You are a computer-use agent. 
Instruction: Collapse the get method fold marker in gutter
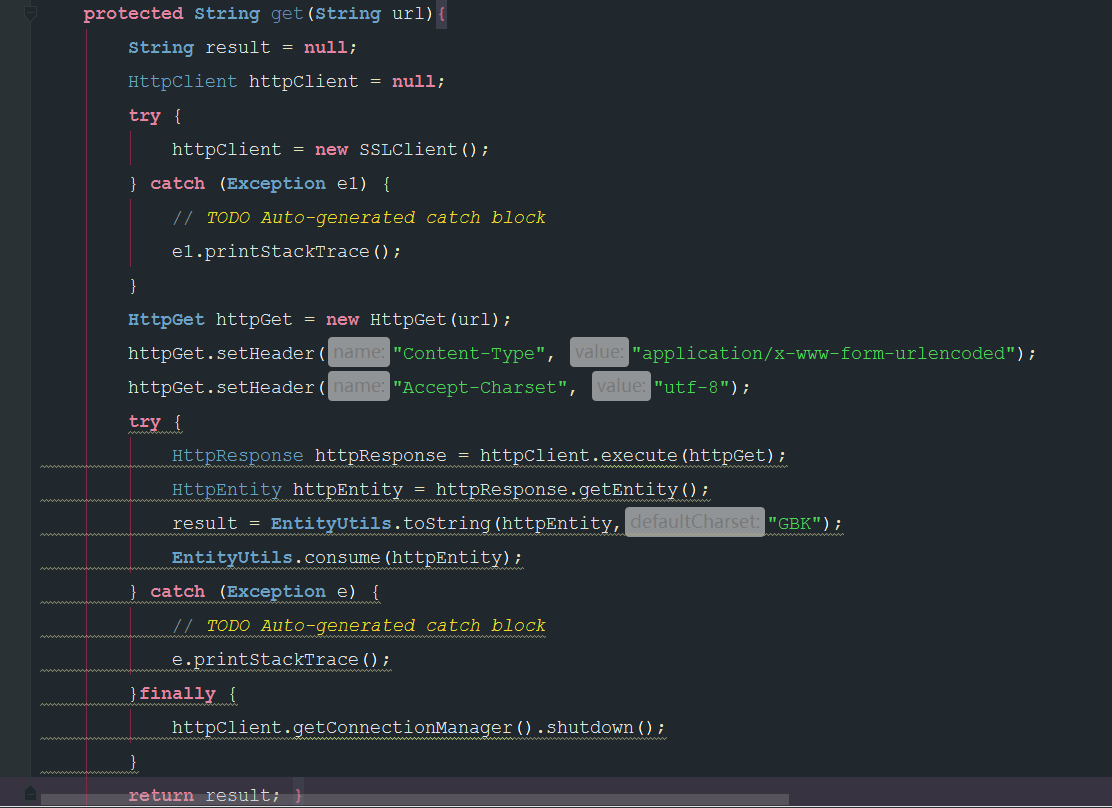(30, 13)
